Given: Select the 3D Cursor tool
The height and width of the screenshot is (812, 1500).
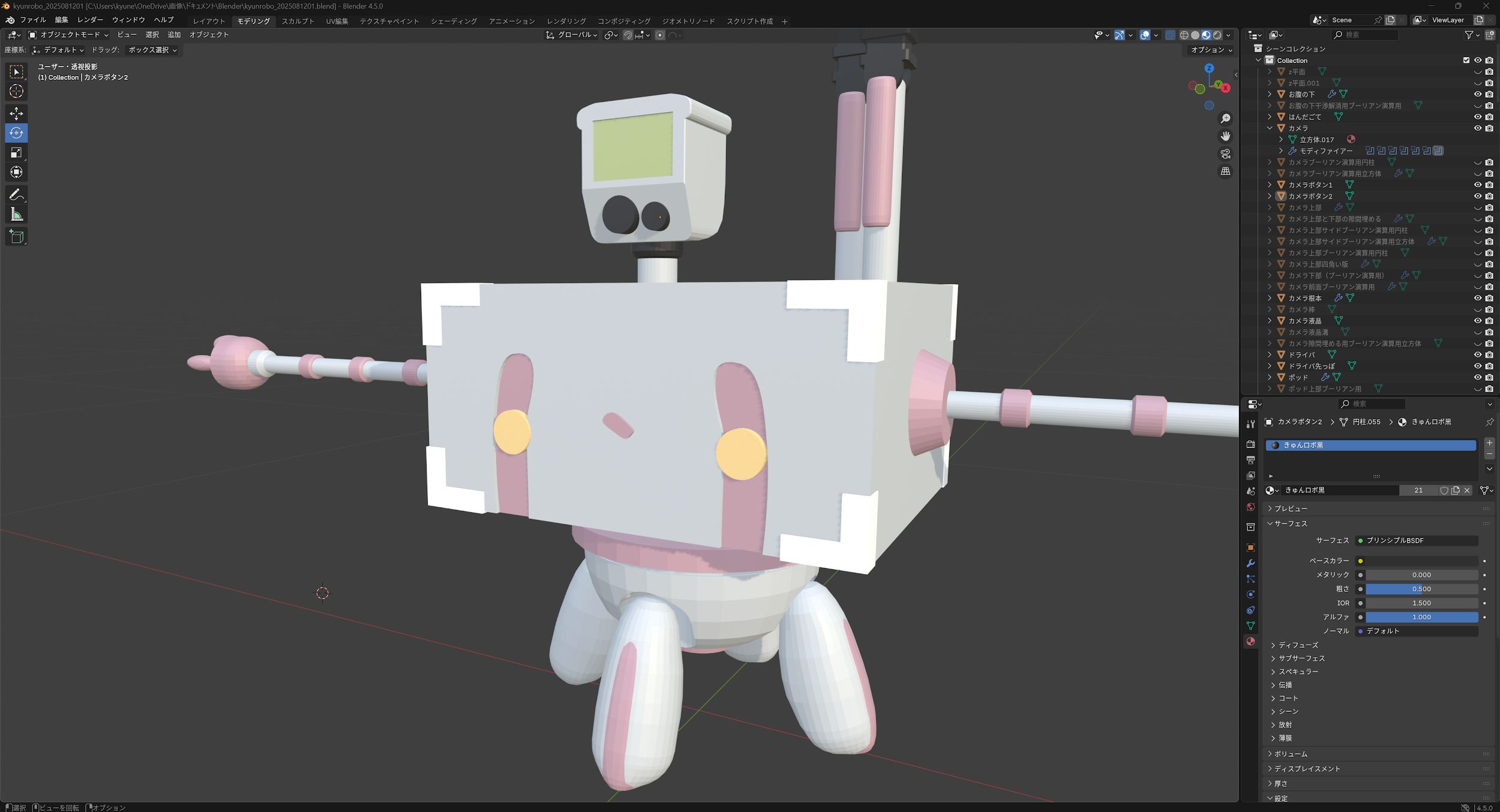Looking at the screenshot, I should click(x=16, y=91).
